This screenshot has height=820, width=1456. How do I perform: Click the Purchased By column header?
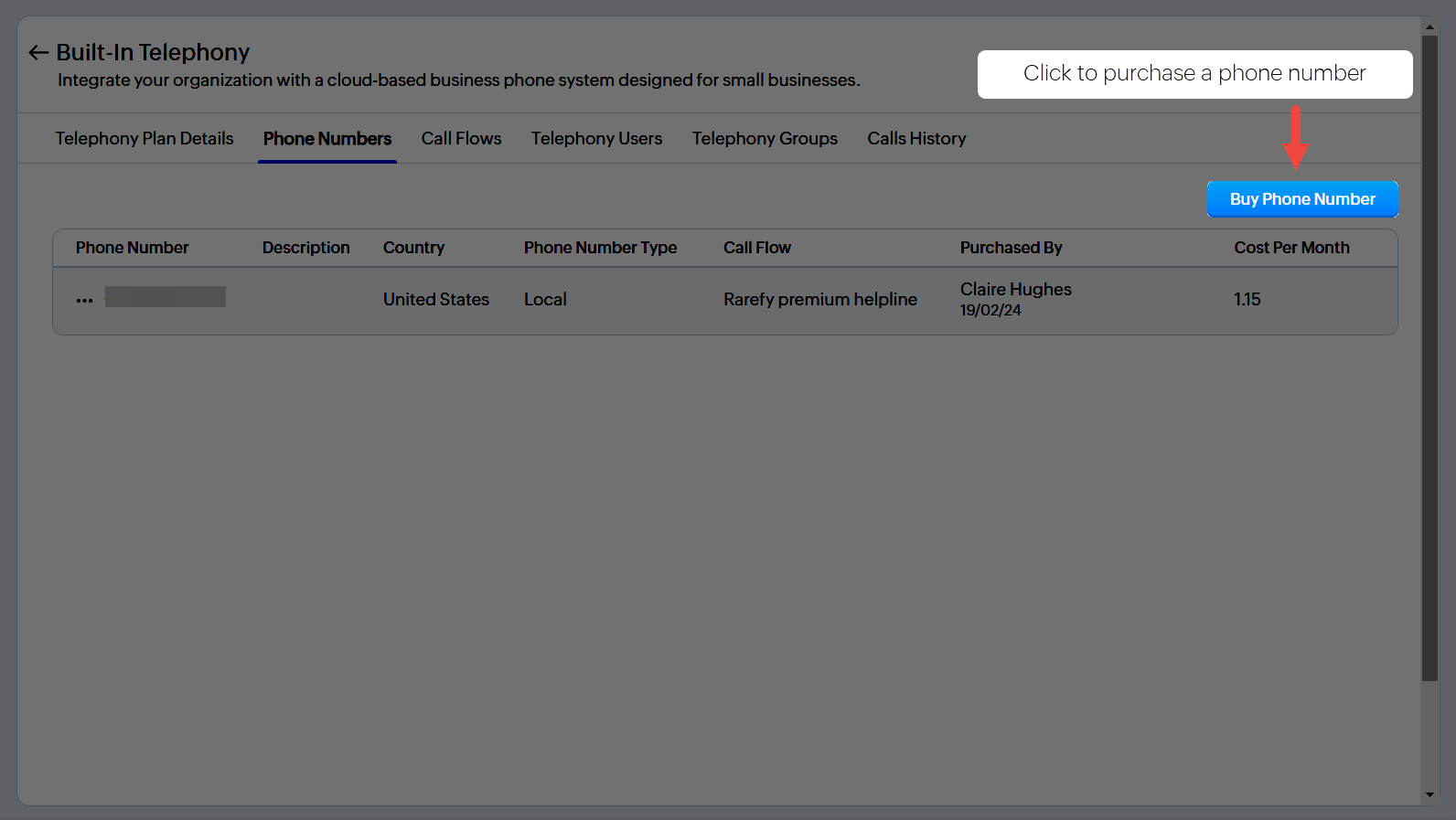[1011, 248]
